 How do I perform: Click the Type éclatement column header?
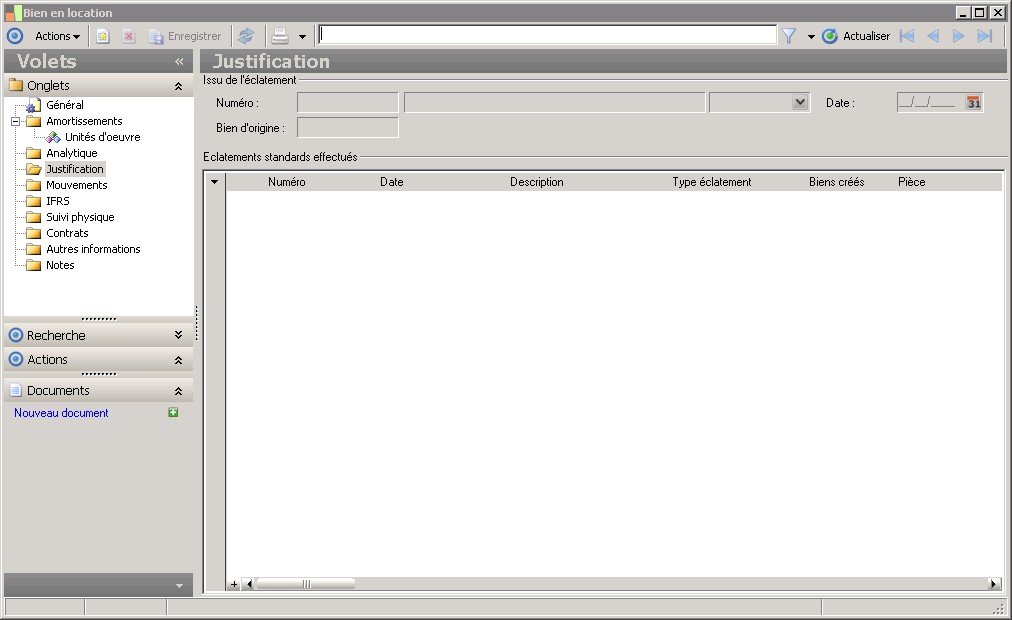point(711,182)
